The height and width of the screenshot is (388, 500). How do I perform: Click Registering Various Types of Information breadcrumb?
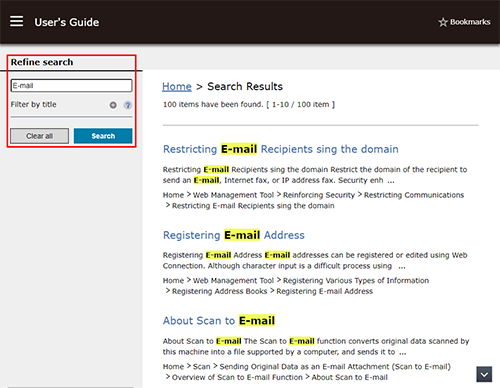(x=356, y=281)
